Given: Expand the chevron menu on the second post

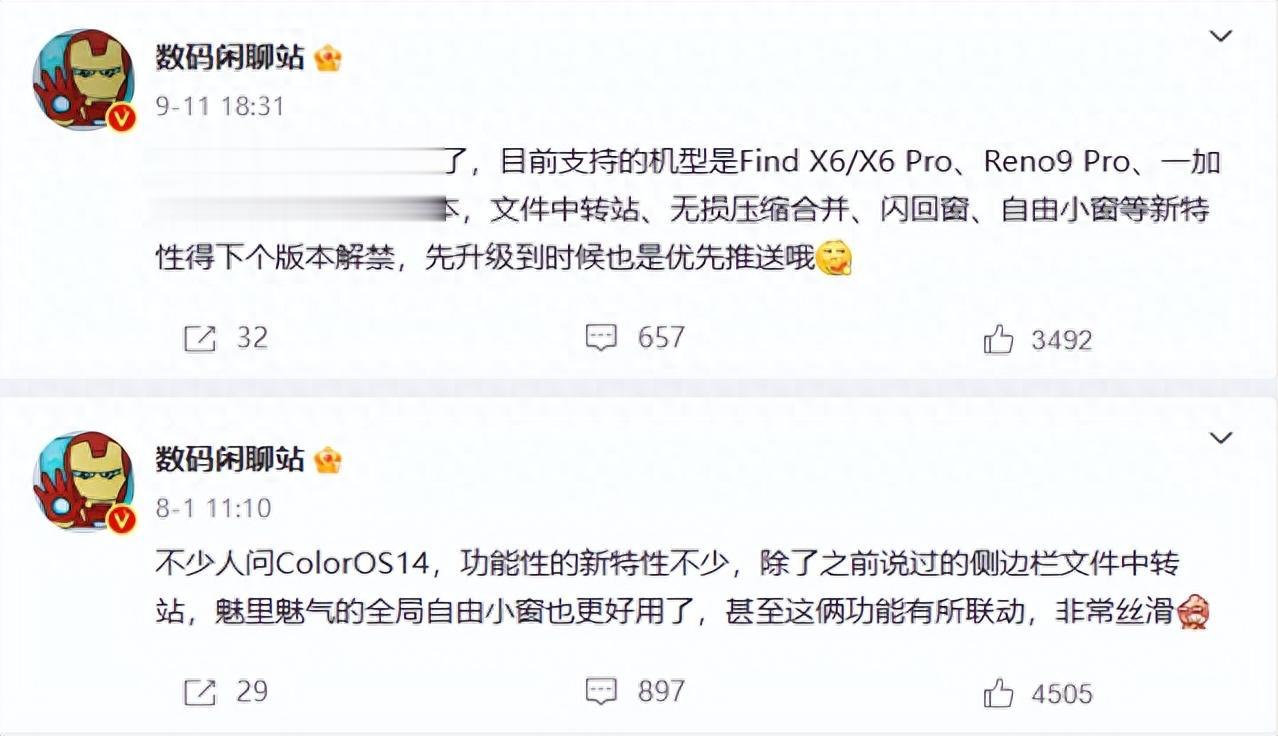Looking at the screenshot, I should pyautogui.click(x=1221, y=438).
